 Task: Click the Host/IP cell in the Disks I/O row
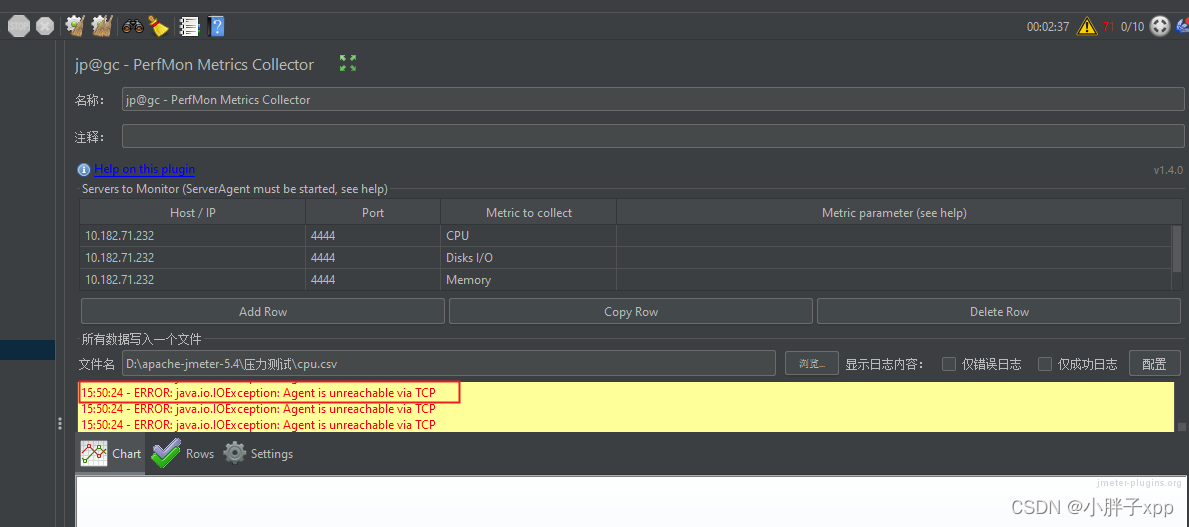point(193,258)
